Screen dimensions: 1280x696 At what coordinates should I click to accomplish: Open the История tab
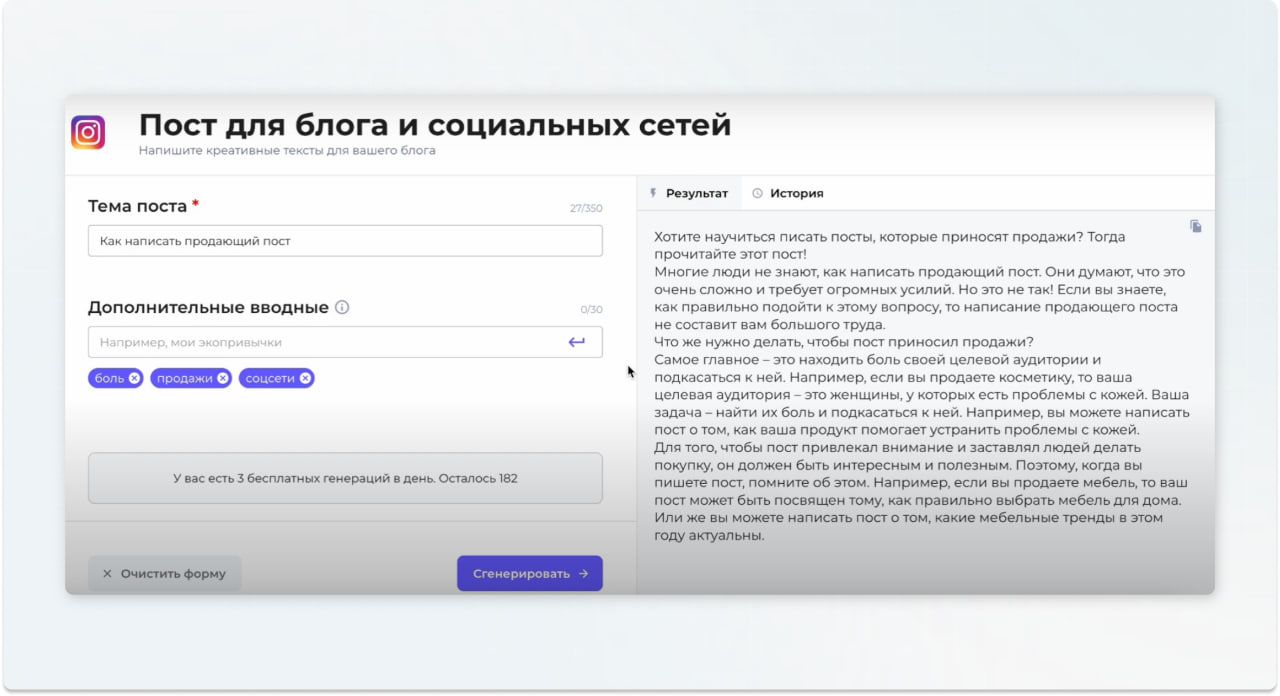click(x=788, y=193)
